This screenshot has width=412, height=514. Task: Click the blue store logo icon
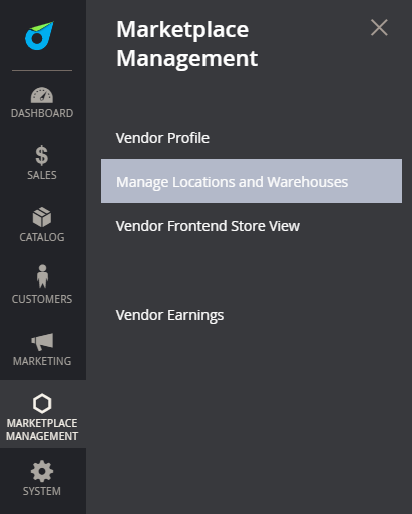click(x=39, y=36)
